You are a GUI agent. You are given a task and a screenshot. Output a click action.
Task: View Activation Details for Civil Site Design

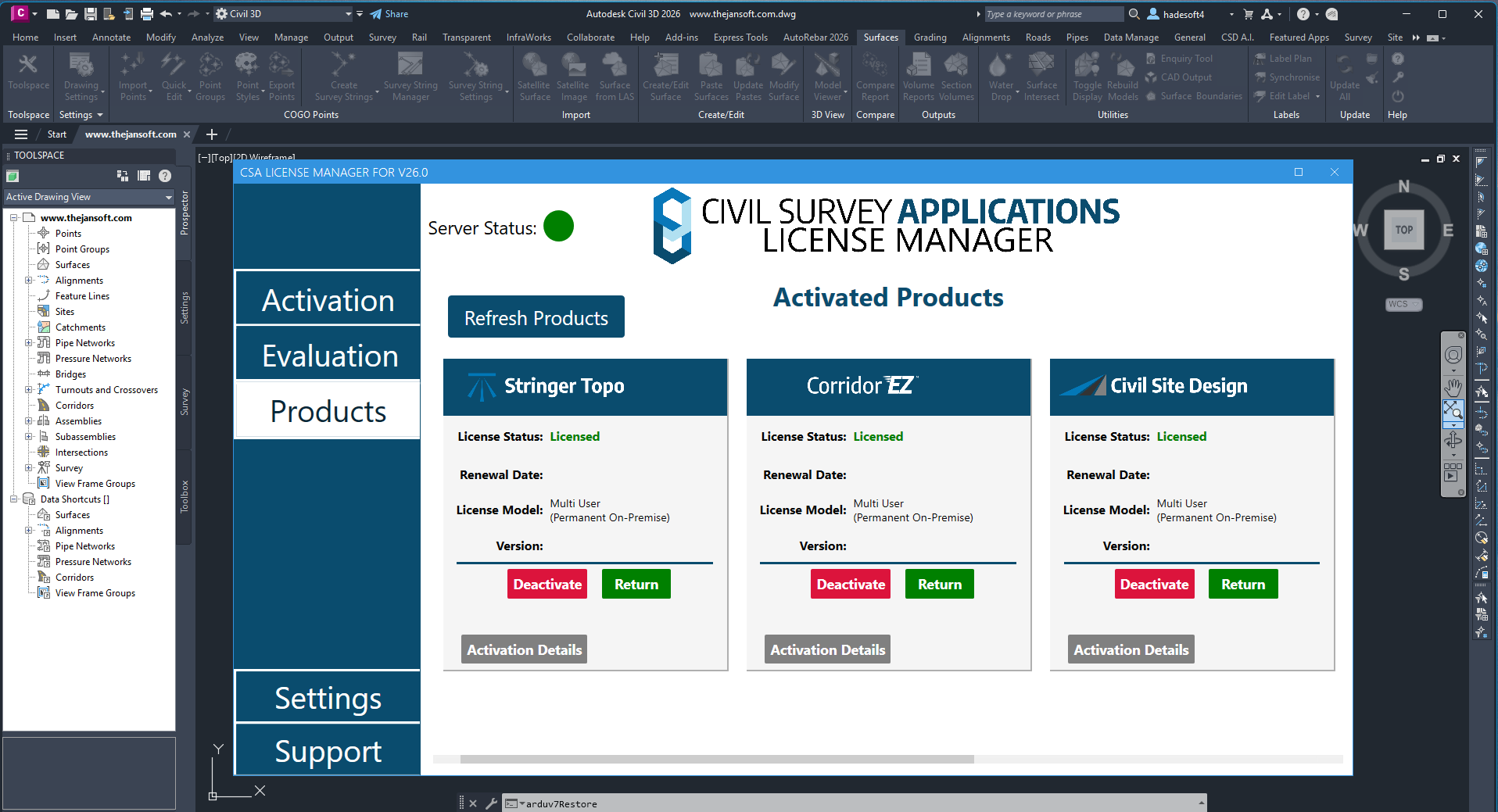(x=1131, y=649)
